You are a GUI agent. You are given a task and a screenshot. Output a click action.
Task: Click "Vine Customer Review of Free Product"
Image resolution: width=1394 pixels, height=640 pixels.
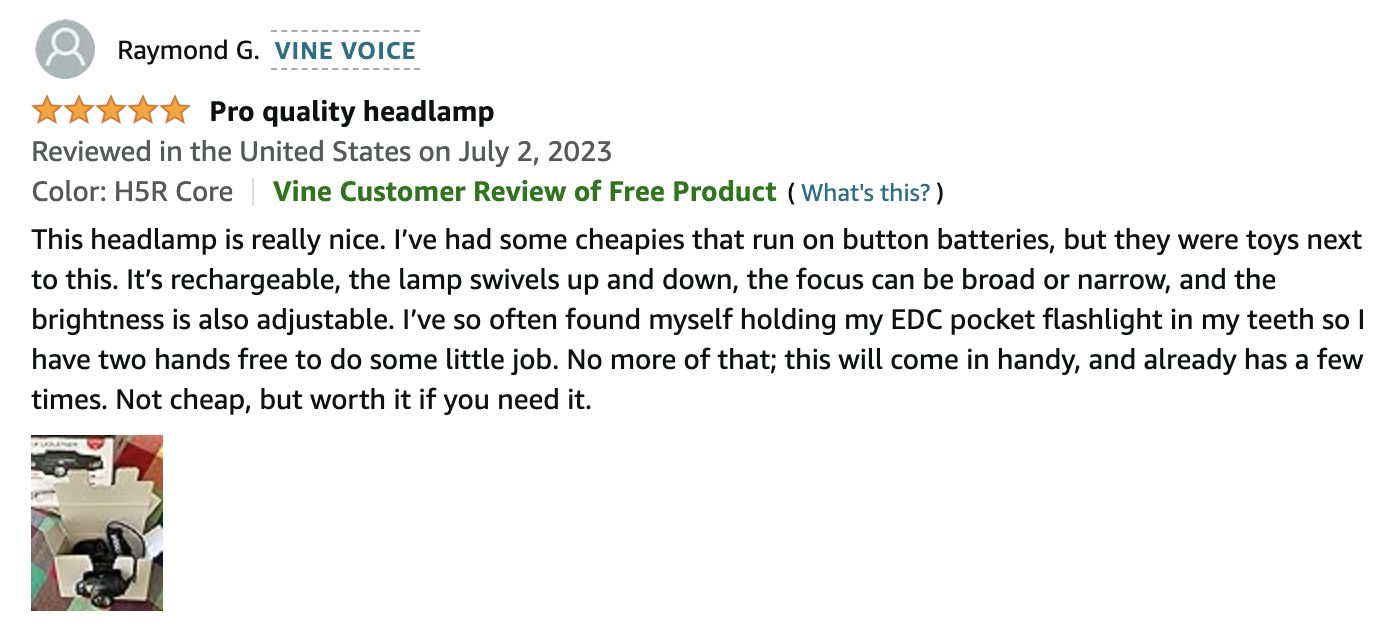(525, 191)
